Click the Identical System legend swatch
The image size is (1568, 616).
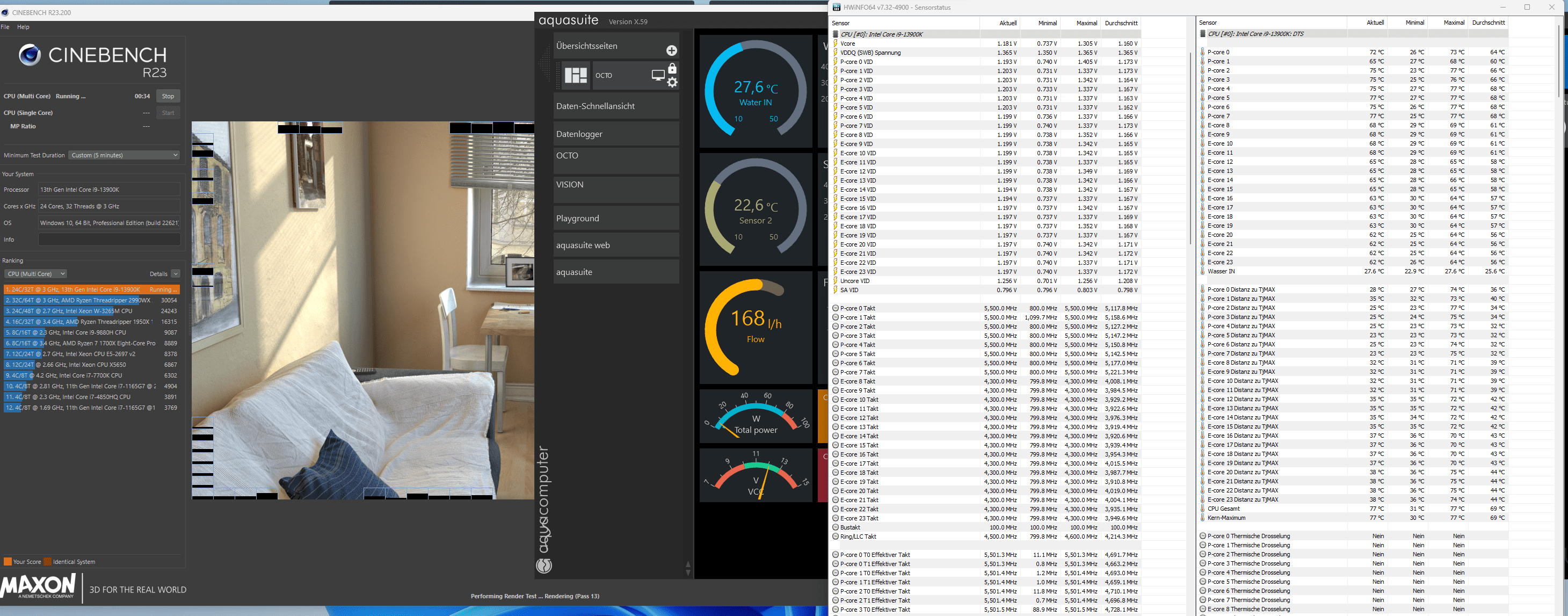coord(47,561)
